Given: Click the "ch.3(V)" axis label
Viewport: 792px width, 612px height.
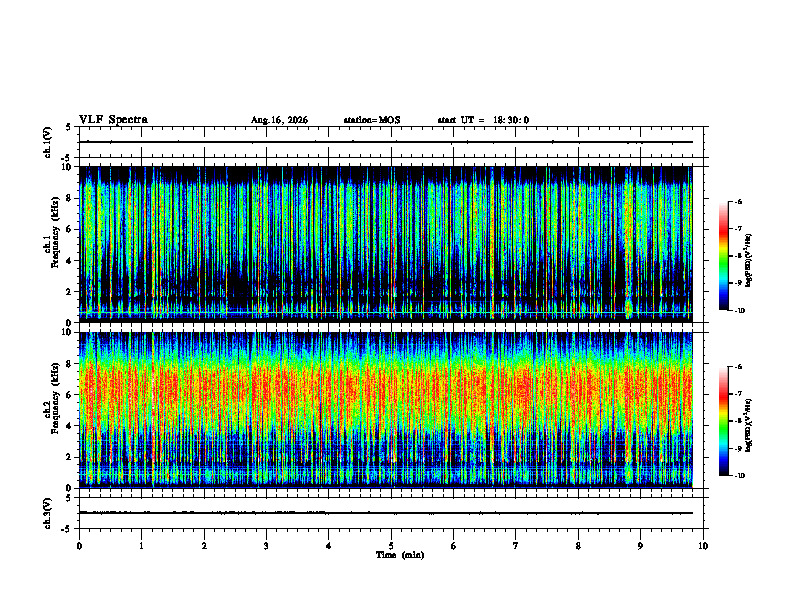Looking at the screenshot, I should (48, 513).
